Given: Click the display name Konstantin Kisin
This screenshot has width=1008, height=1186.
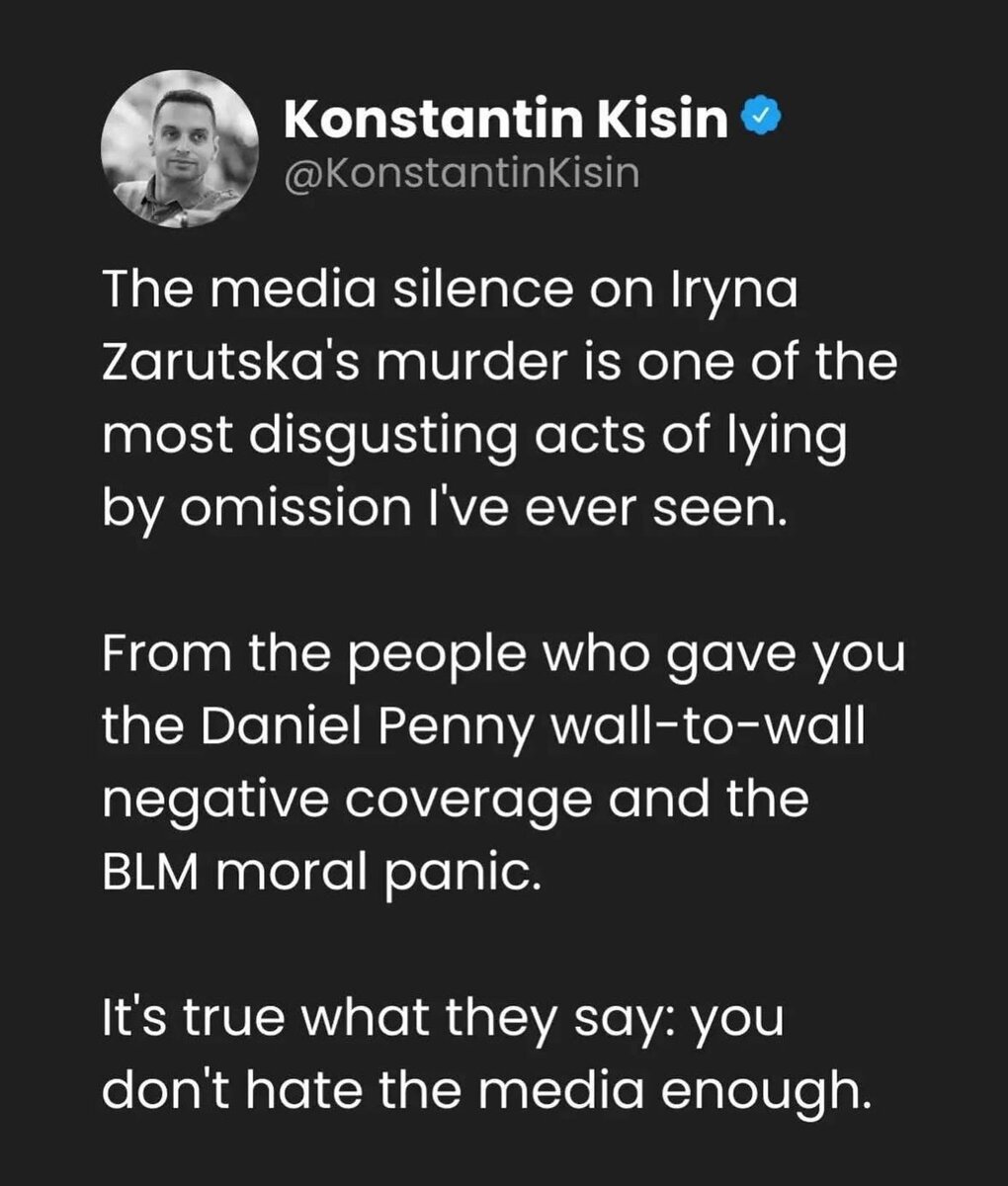Looking at the screenshot, I should coord(505,121).
